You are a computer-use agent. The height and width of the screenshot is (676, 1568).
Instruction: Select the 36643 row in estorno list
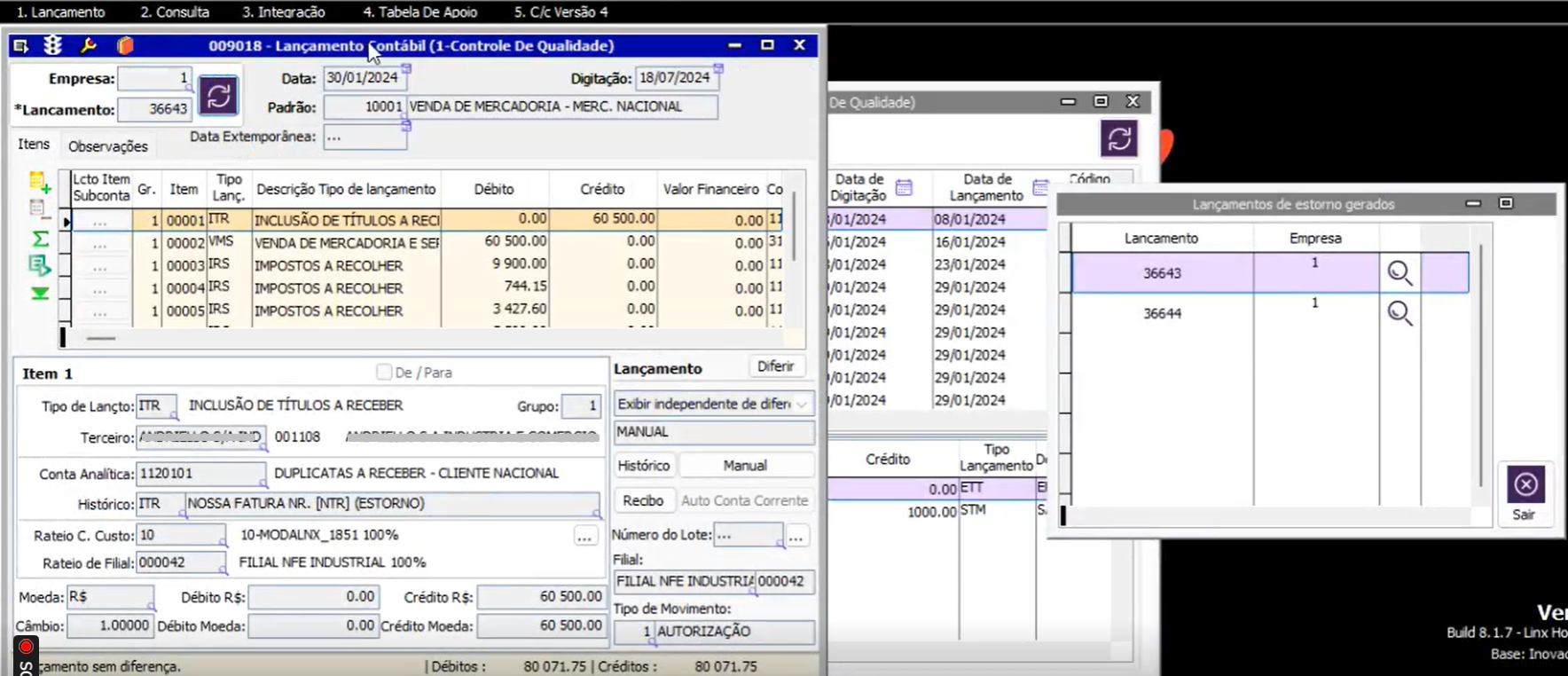coord(1162,273)
